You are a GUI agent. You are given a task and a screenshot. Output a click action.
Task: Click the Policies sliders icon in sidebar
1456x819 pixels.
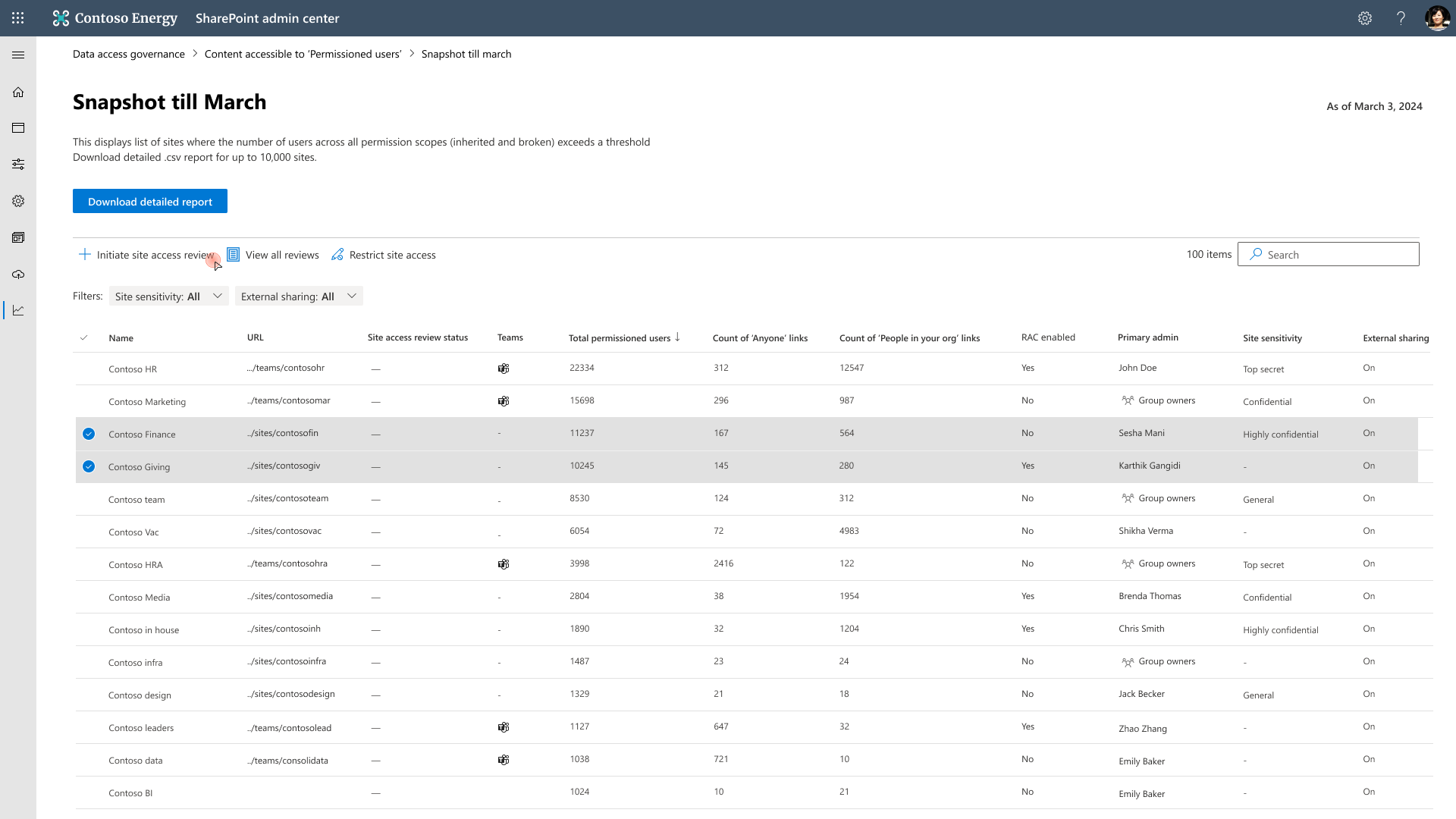pyautogui.click(x=18, y=165)
